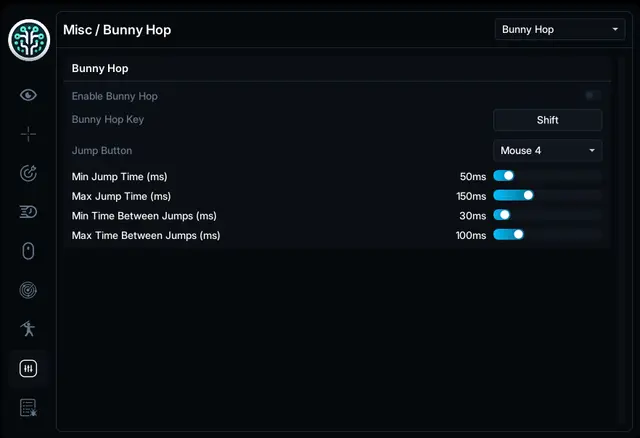The height and width of the screenshot is (438, 640).
Task: Click the Max Time Between Jumps slider
Action: (547, 235)
